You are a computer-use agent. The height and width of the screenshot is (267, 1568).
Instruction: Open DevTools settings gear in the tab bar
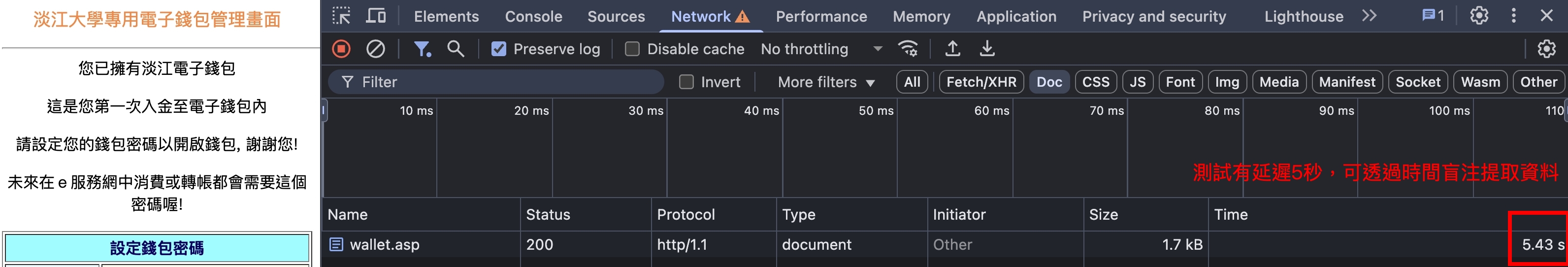pos(1479,16)
